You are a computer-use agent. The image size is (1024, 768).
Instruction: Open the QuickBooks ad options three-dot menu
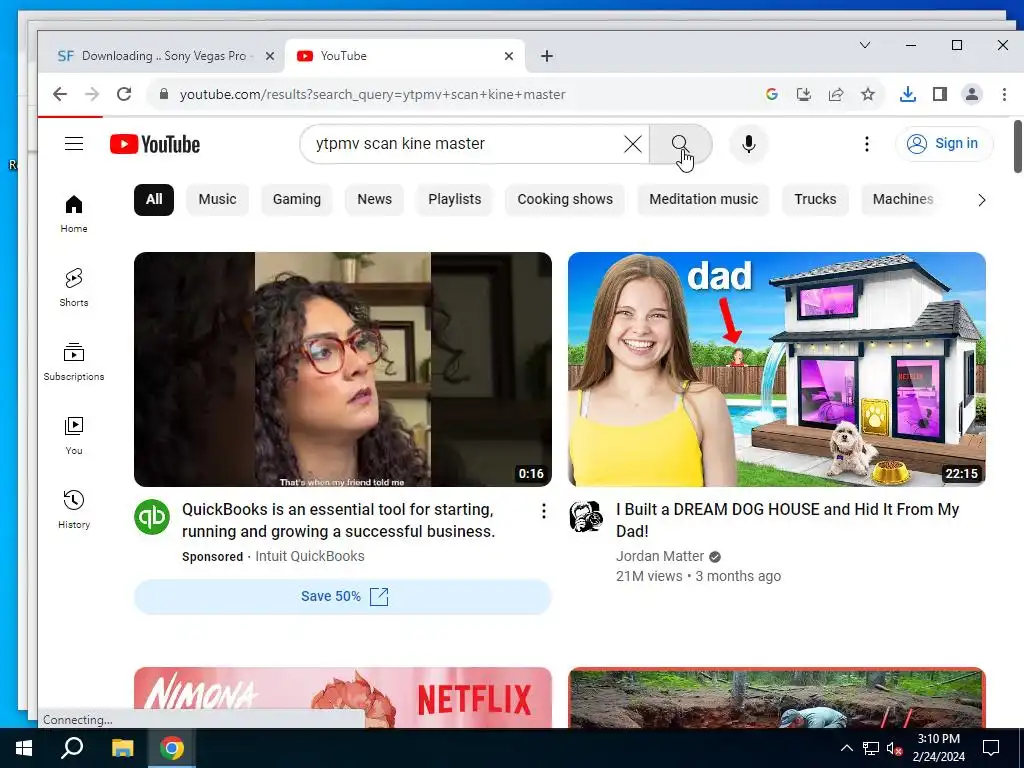(x=543, y=511)
